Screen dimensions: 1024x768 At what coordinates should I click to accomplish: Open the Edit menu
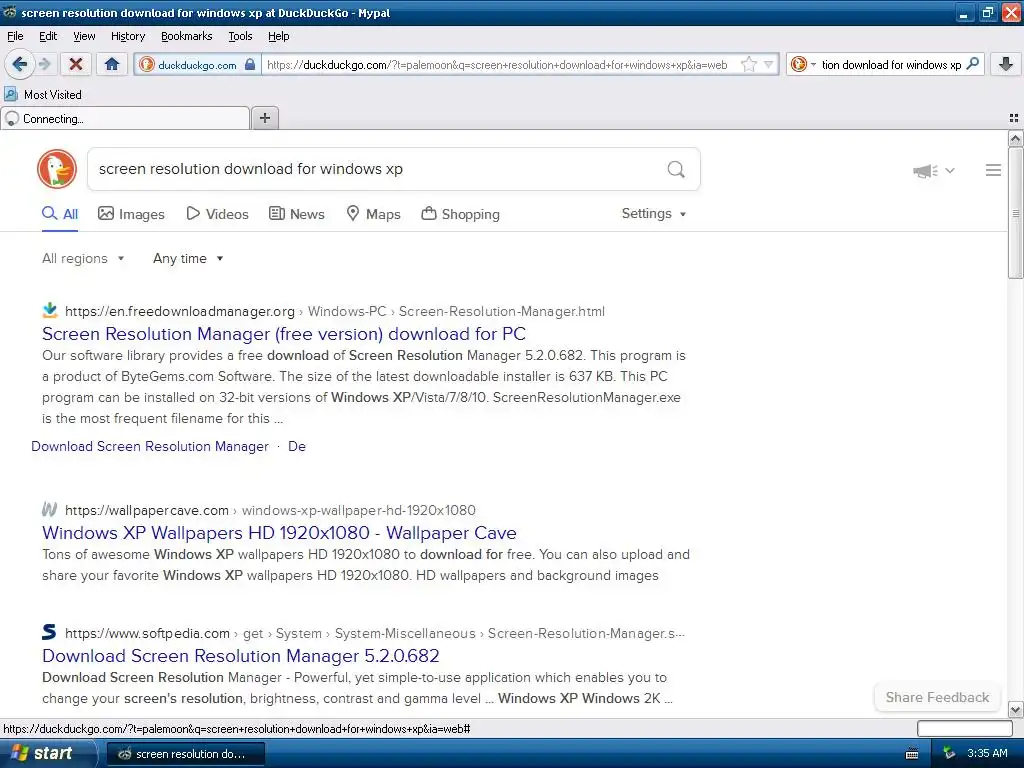tap(48, 36)
